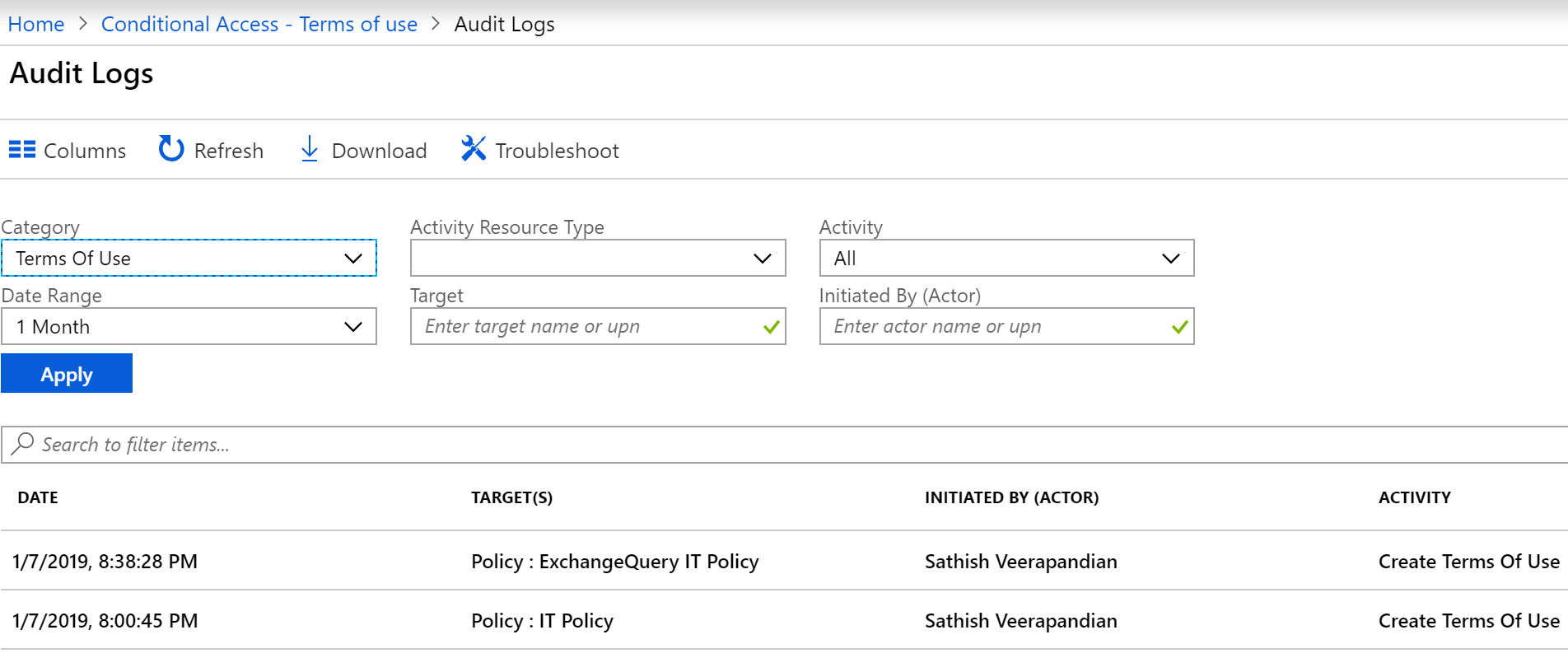Expand the Activity Resource Type dropdown
Screen dimensions: 1568x658
(598, 259)
